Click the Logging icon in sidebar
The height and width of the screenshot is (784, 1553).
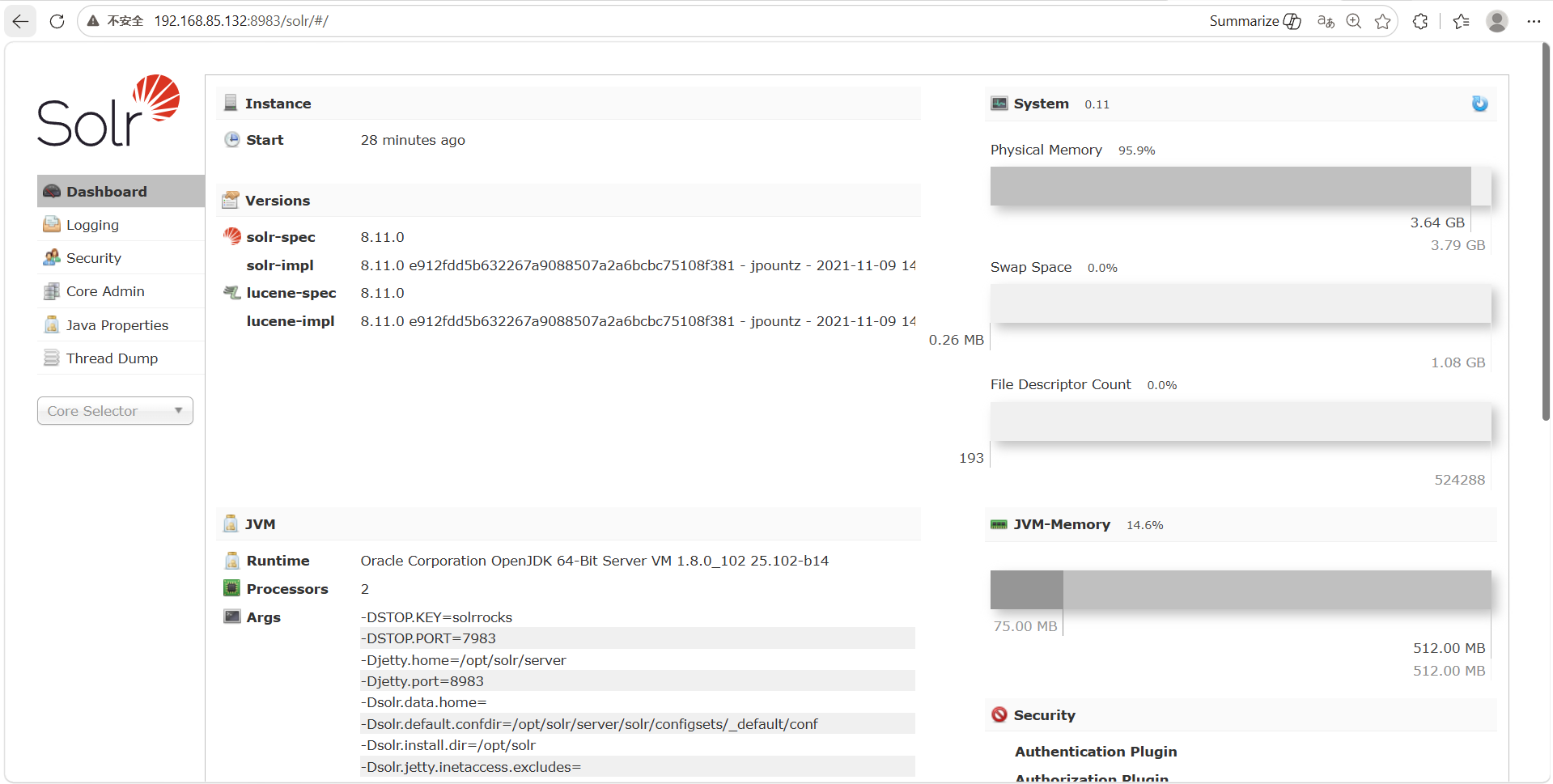(x=52, y=225)
